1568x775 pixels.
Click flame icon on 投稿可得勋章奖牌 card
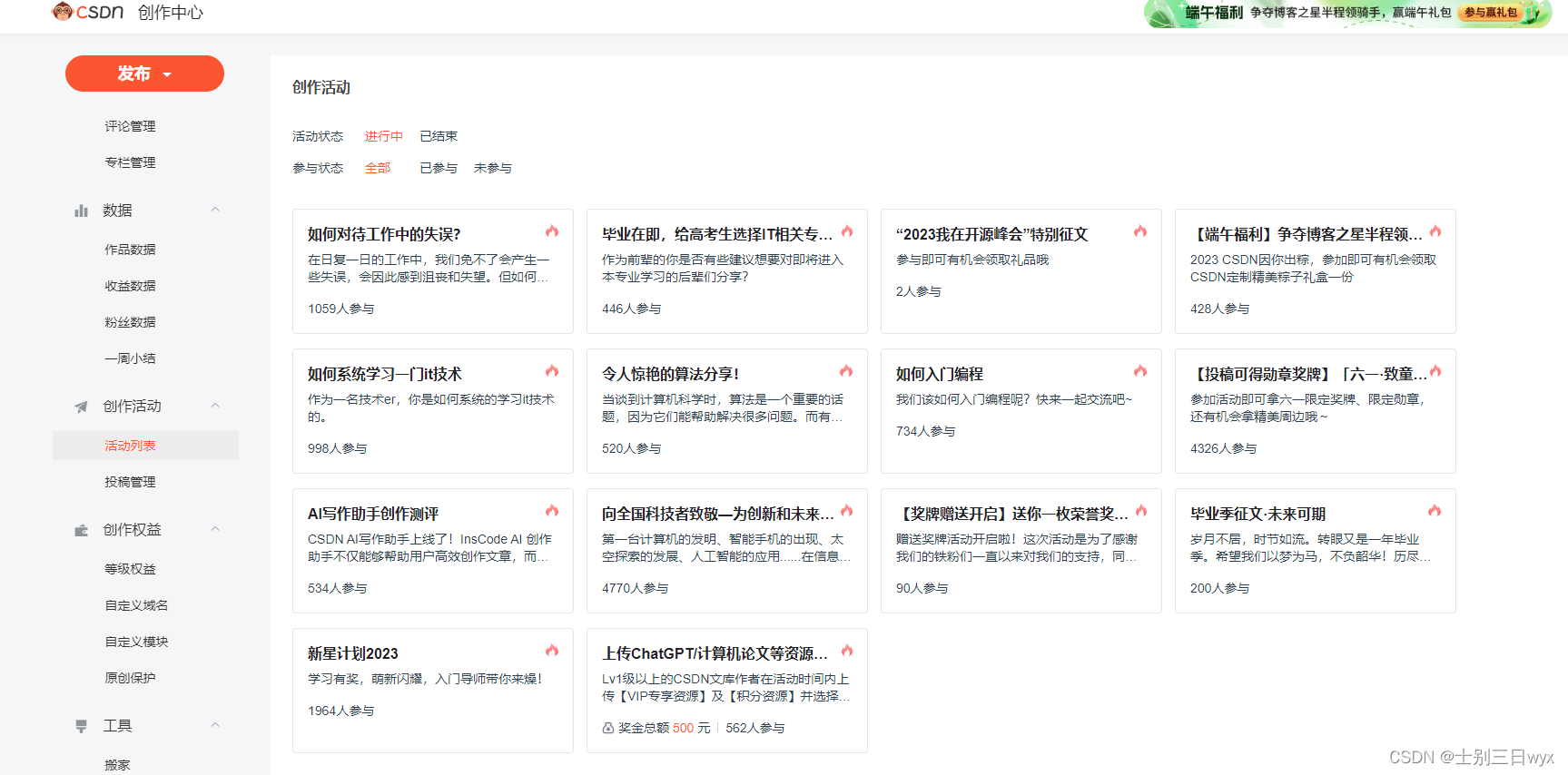point(1435,371)
